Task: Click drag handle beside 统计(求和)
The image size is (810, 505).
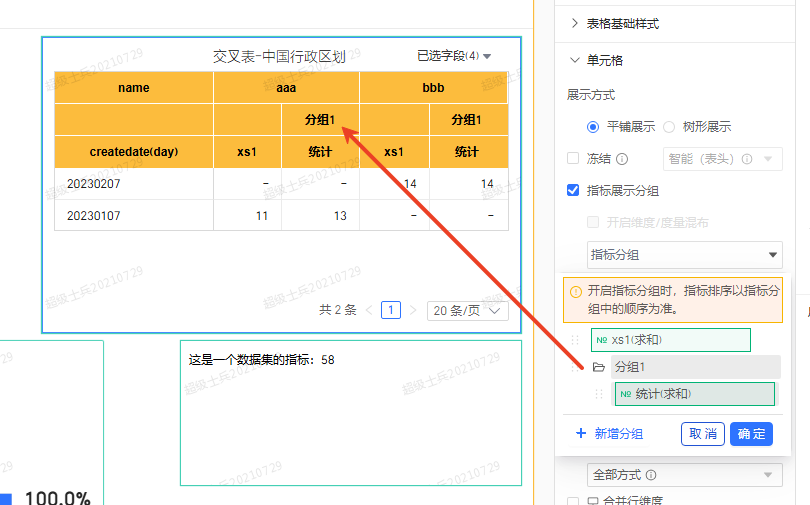Action: pos(599,394)
